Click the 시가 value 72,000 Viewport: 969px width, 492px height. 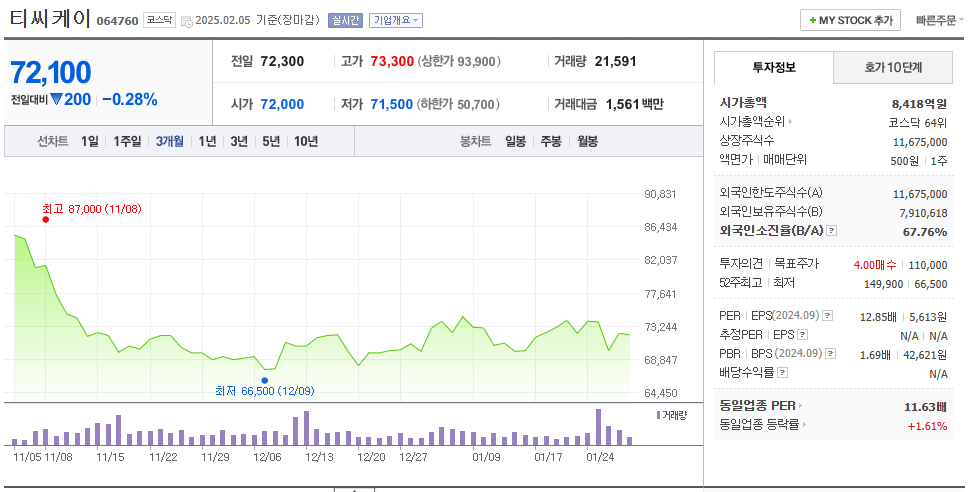282,104
